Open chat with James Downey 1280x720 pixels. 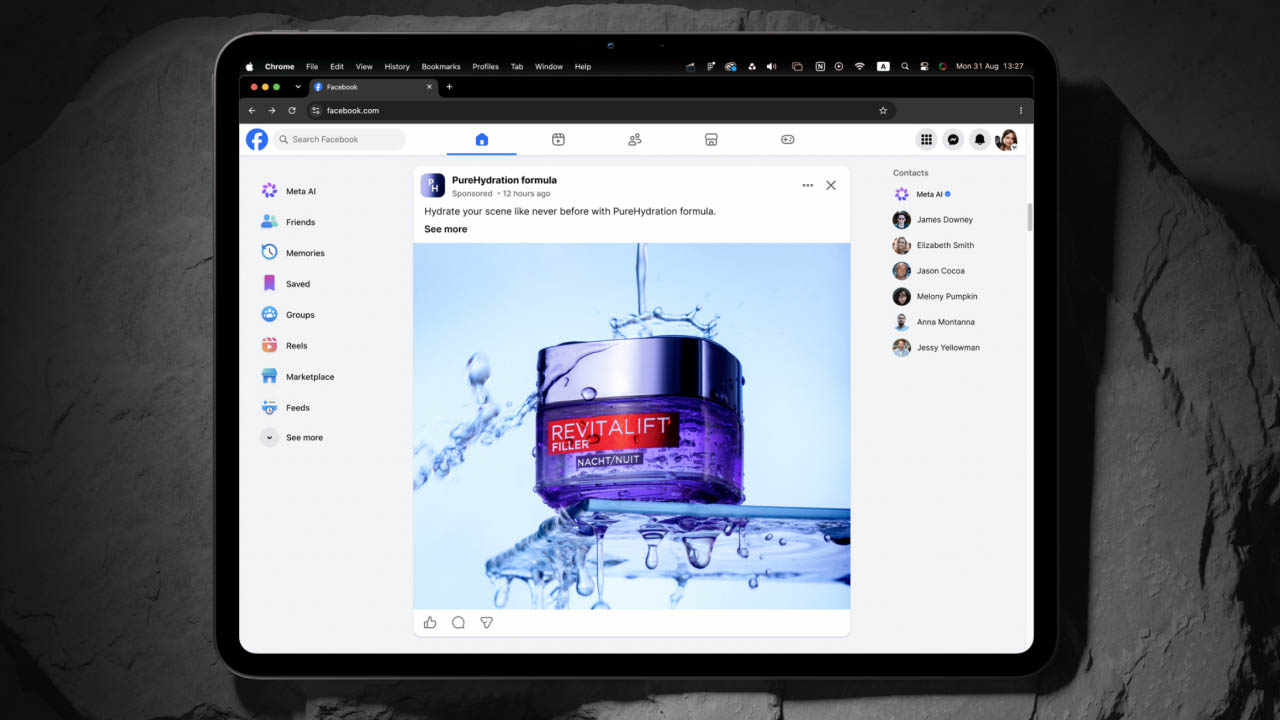click(933, 220)
